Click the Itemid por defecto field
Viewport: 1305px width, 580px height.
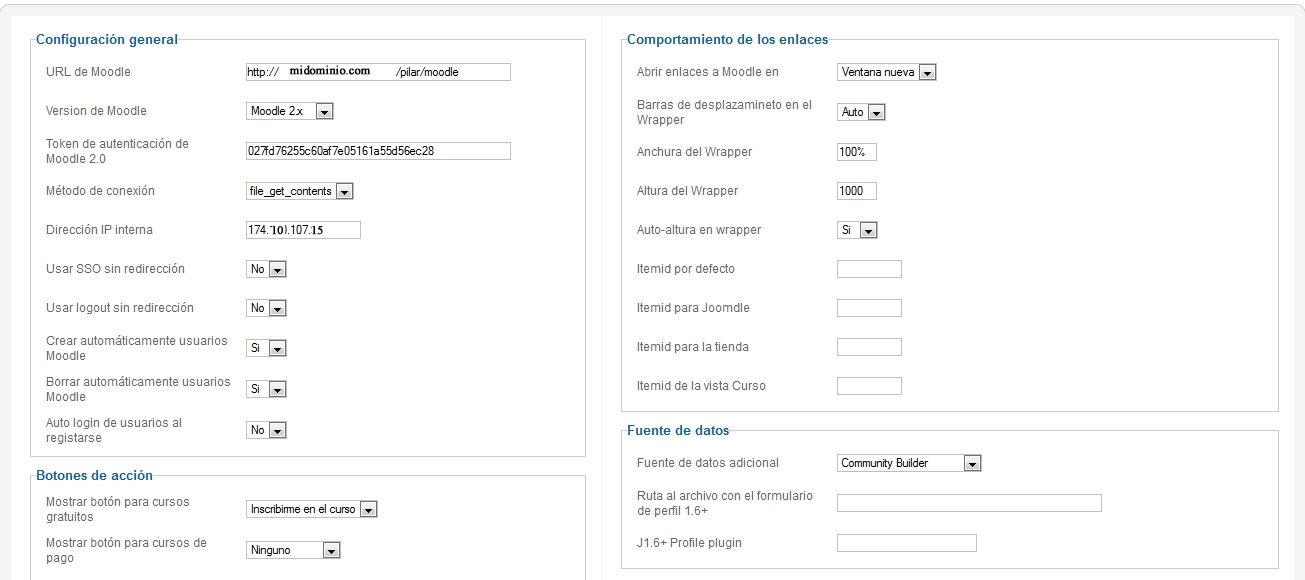(868, 269)
